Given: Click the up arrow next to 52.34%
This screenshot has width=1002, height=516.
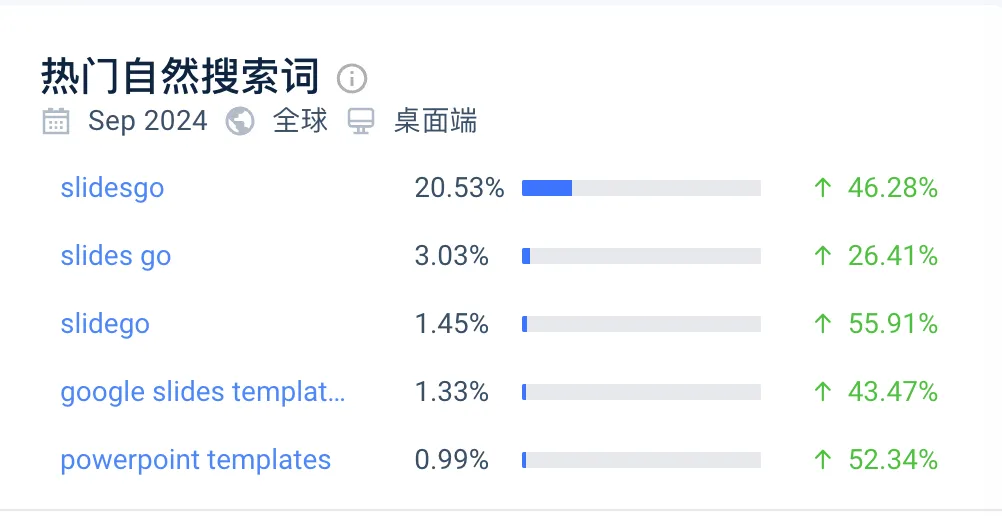Looking at the screenshot, I should coord(823,460).
